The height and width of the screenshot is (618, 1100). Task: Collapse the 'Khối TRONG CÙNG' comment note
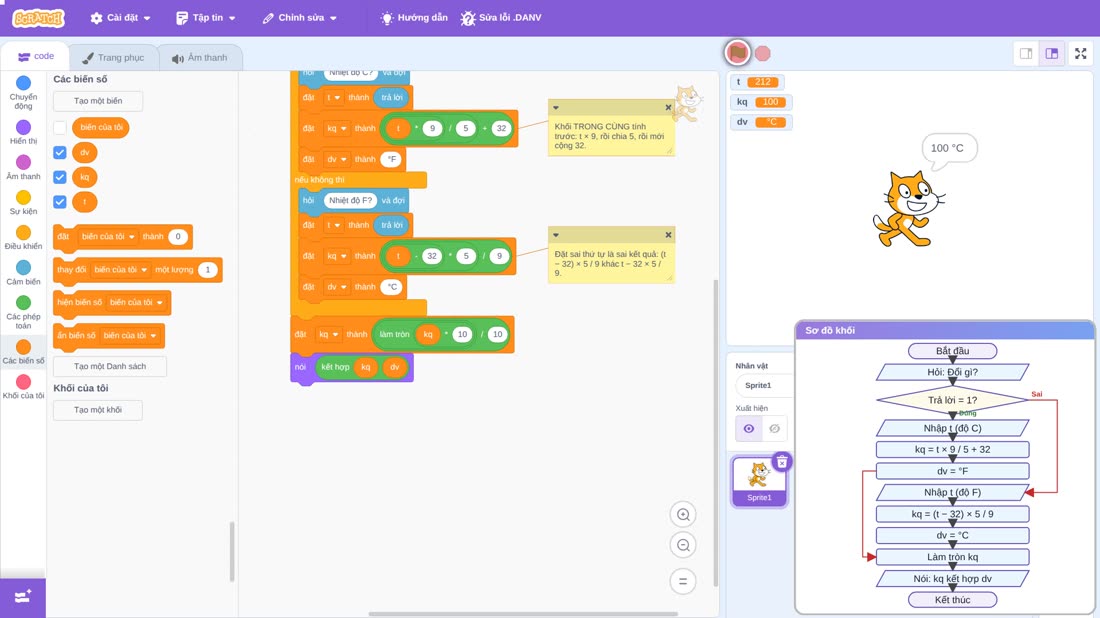[556, 107]
